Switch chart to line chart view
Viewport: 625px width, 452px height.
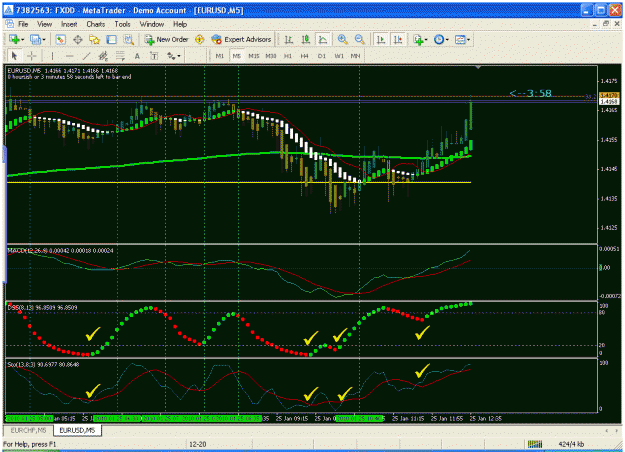pyautogui.click(x=322, y=39)
